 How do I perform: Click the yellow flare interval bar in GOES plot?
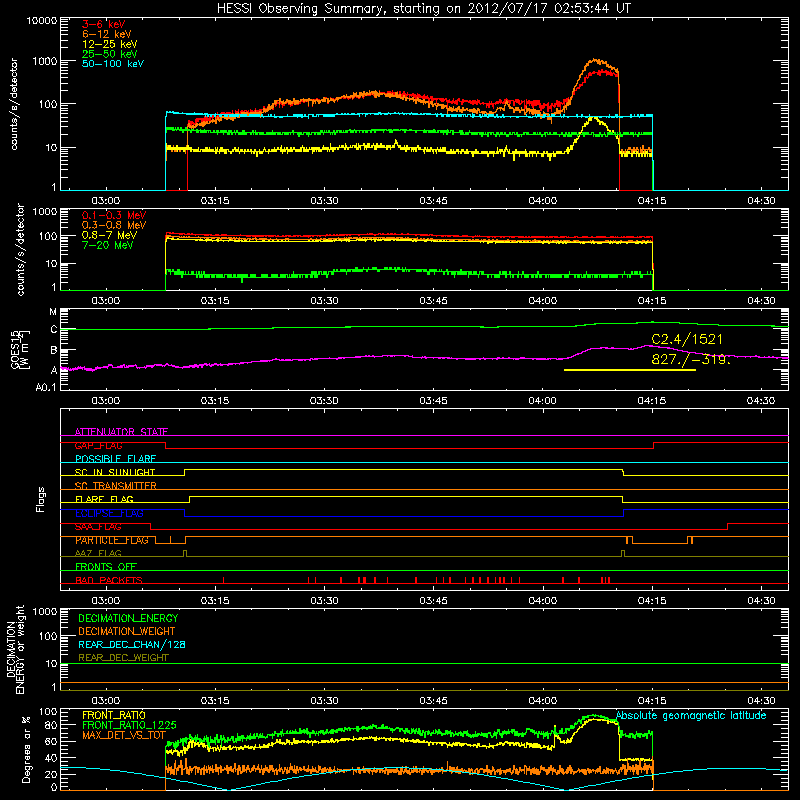click(630, 370)
